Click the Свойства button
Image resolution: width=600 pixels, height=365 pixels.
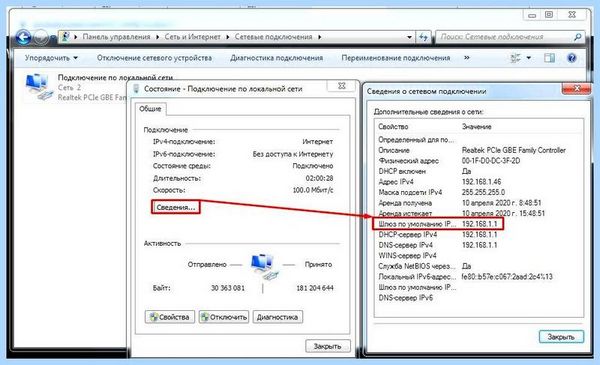point(170,317)
